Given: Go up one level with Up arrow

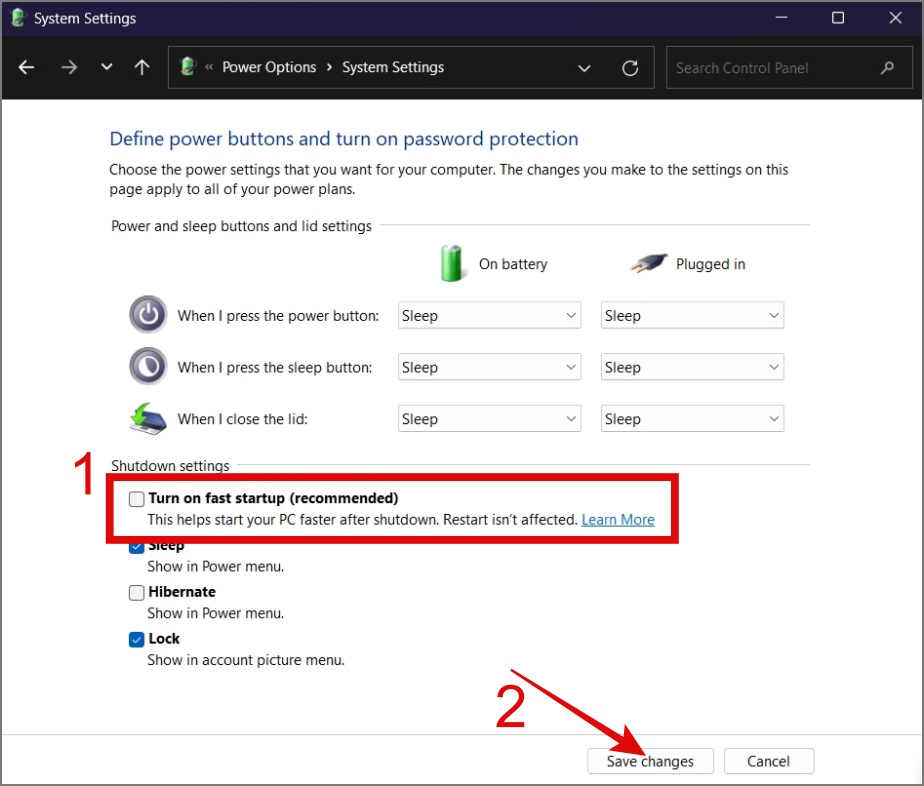Looking at the screenshot, I should [x=142, y=68].
